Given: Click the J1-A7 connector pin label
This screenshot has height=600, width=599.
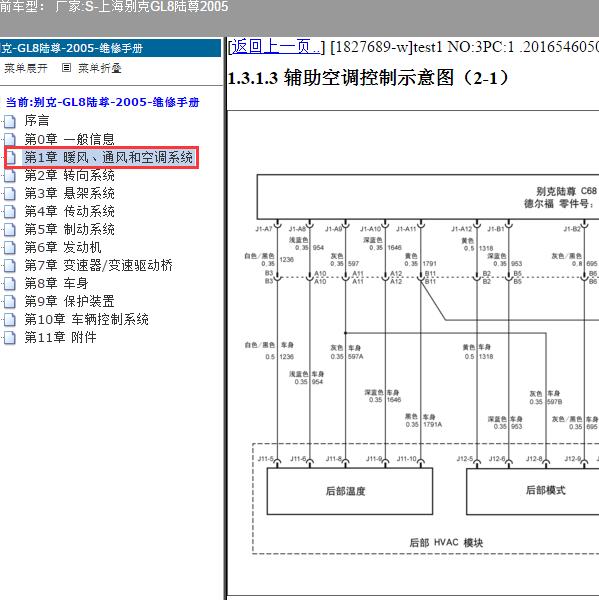Looking at the screenshot, I should 264,229.
